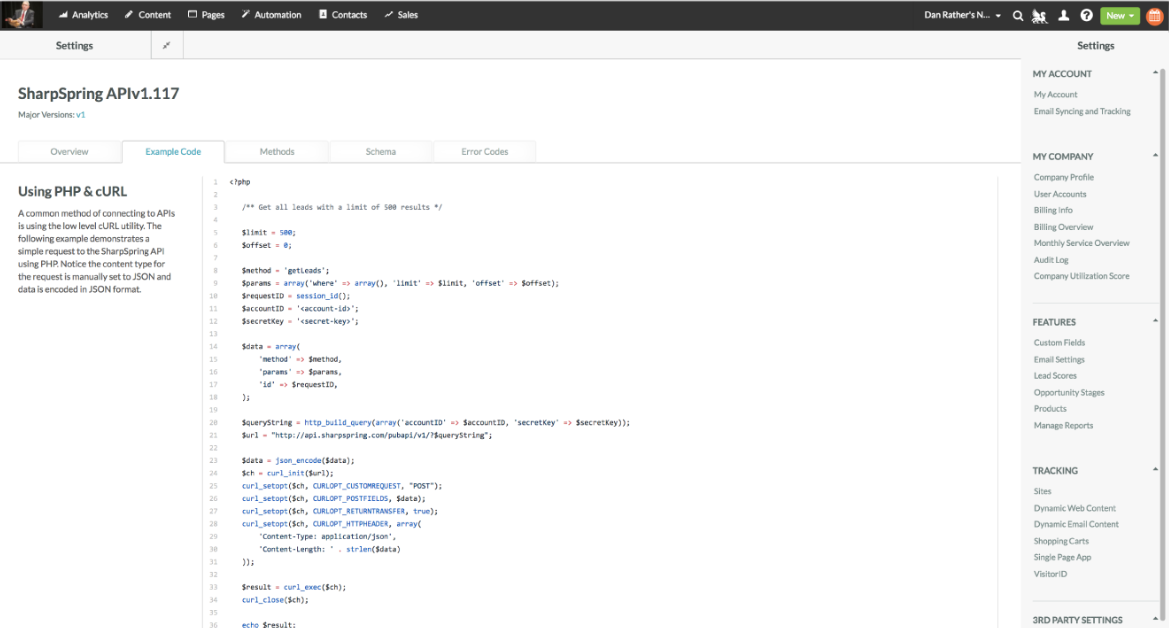Screen dimensions: 1169x628
Task: Collapse the Tracking section arrow
Action: [1156, 469]
